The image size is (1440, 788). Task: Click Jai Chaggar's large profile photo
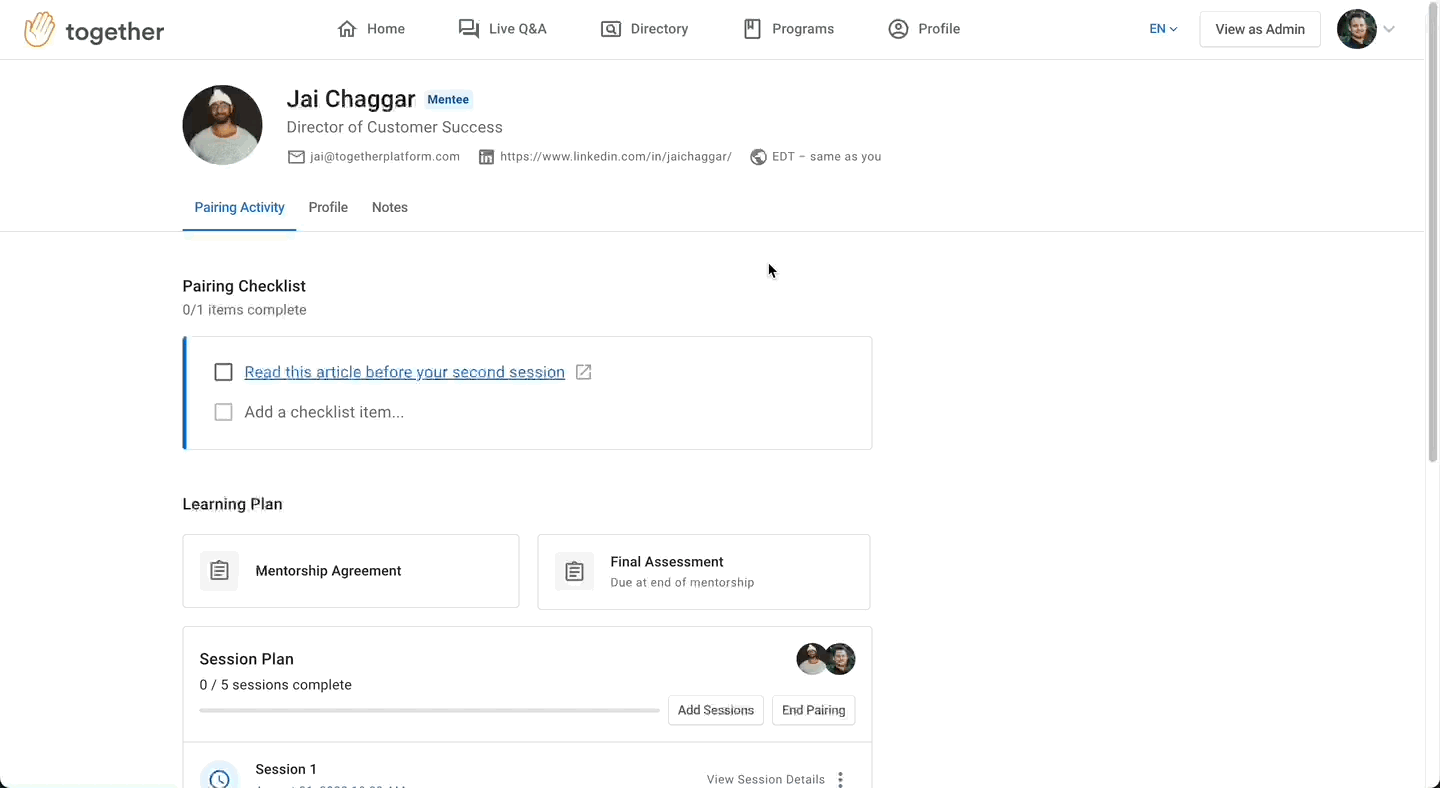222,125
